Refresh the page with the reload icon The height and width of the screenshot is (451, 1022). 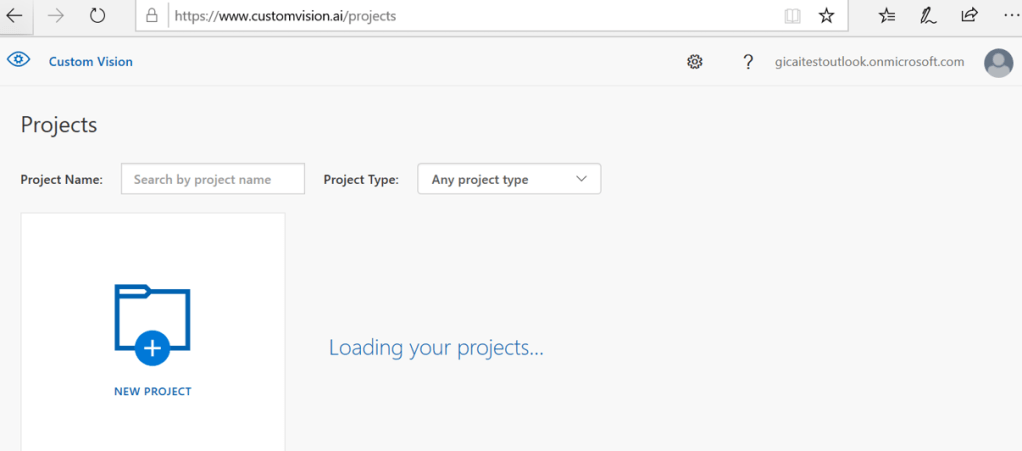point(97,16)
